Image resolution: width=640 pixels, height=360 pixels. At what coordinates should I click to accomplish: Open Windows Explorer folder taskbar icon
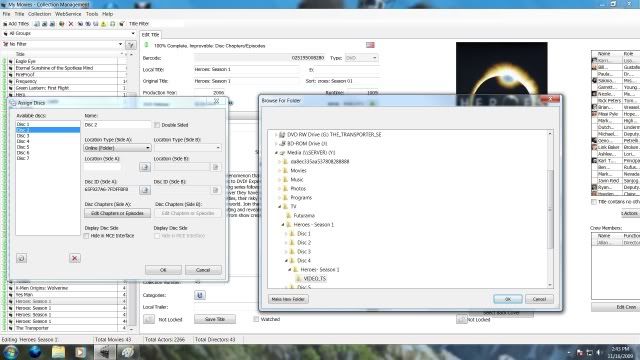pyautogui.click(x=58, y=352)
